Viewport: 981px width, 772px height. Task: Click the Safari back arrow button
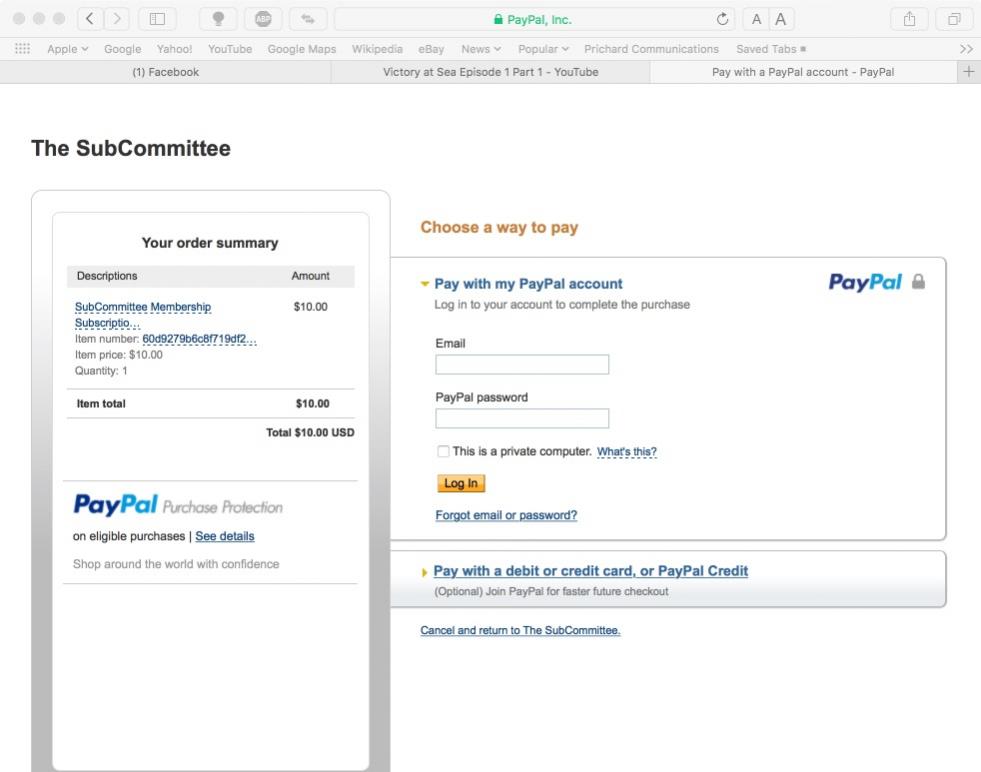click(91, 19)
